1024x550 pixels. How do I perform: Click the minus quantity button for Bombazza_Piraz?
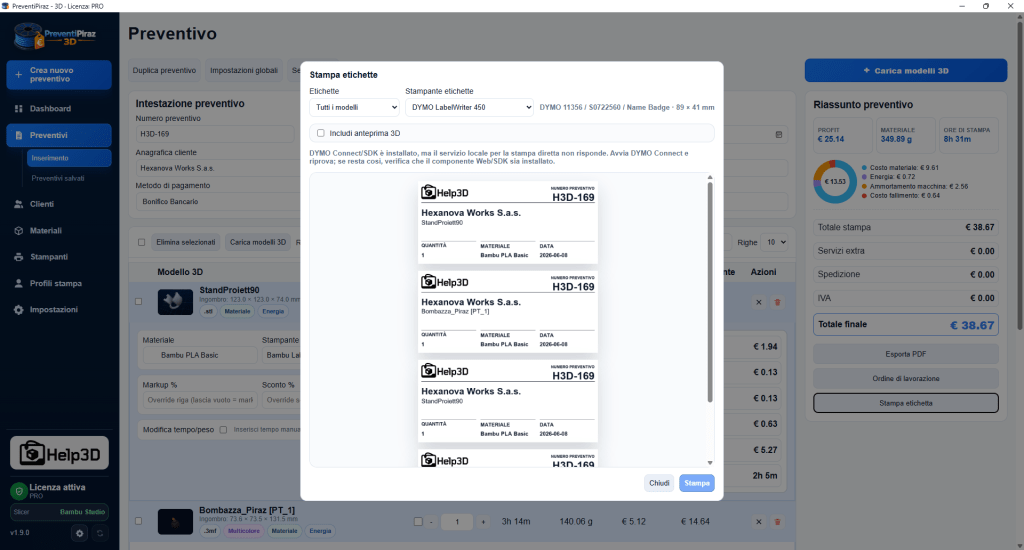click(x=431, y=522)
